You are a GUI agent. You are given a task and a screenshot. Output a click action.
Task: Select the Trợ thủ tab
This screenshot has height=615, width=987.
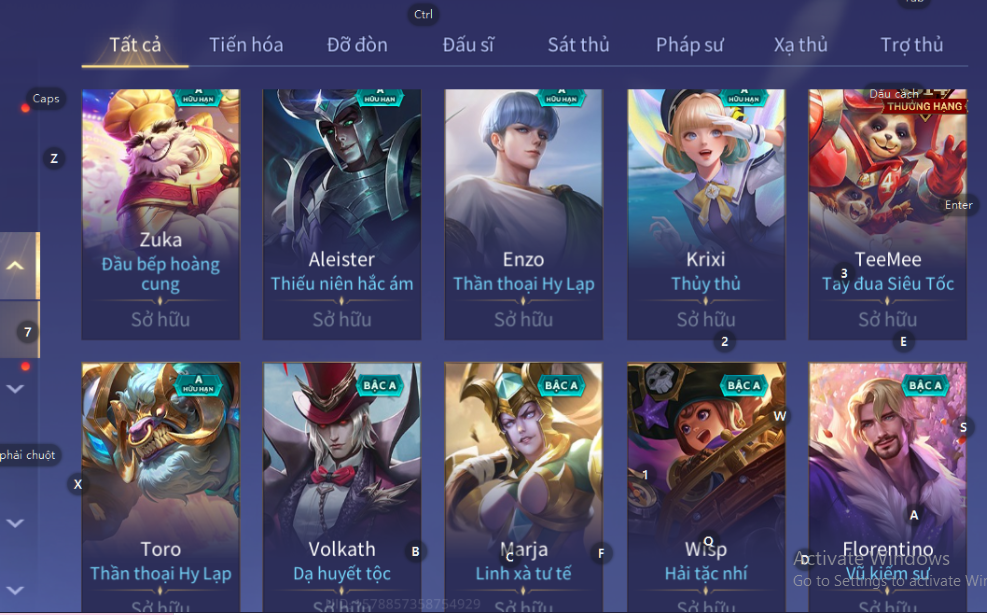click(x=911, y=45)
